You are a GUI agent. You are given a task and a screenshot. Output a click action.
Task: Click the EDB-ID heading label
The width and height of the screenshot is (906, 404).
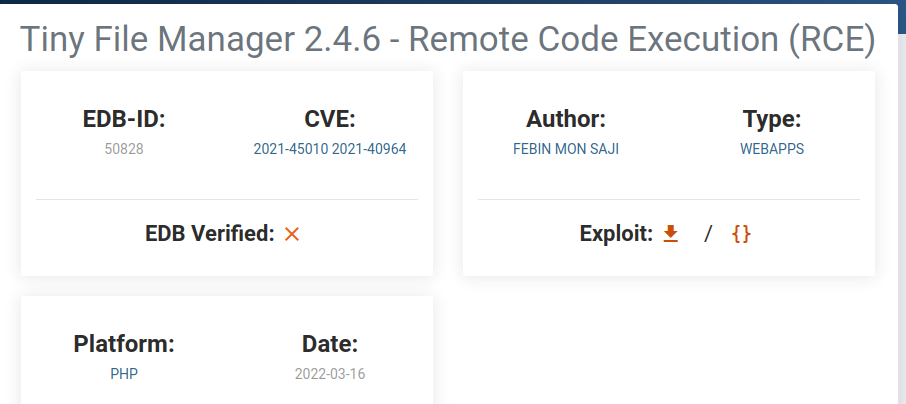[x=124, y=119]
